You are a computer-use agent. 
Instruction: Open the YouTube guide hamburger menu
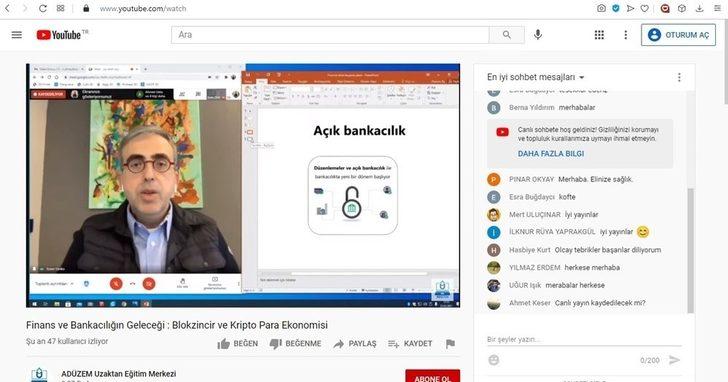[x=17, y=35]
